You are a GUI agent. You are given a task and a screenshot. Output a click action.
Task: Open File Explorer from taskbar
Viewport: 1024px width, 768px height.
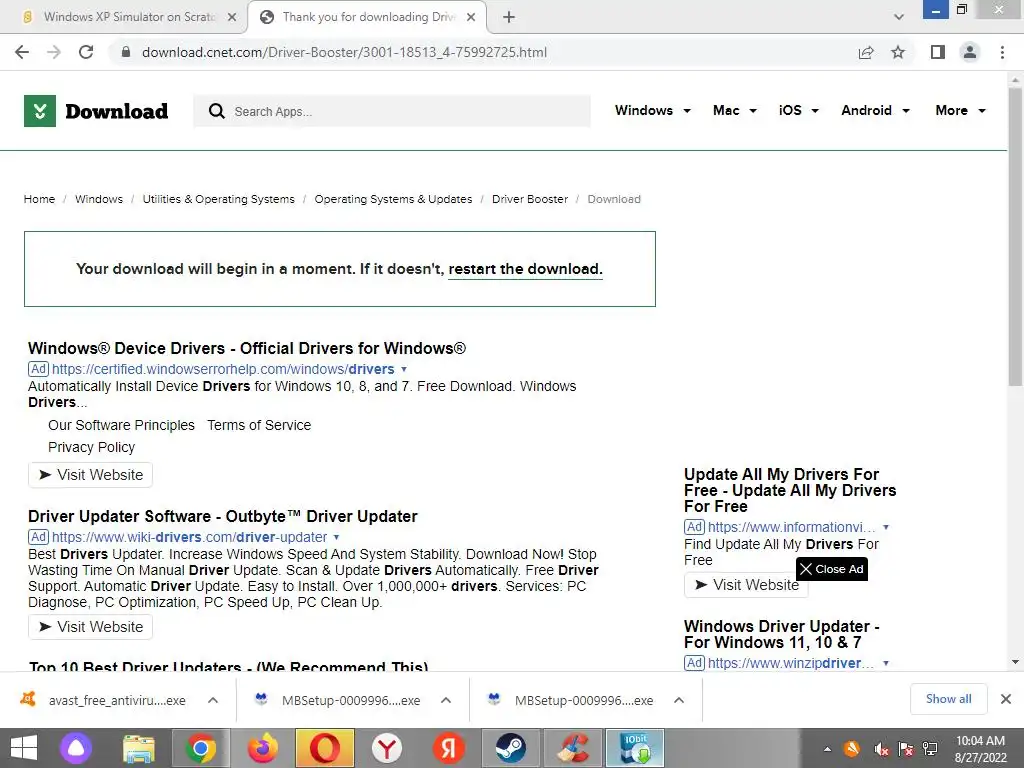(138, 748)
